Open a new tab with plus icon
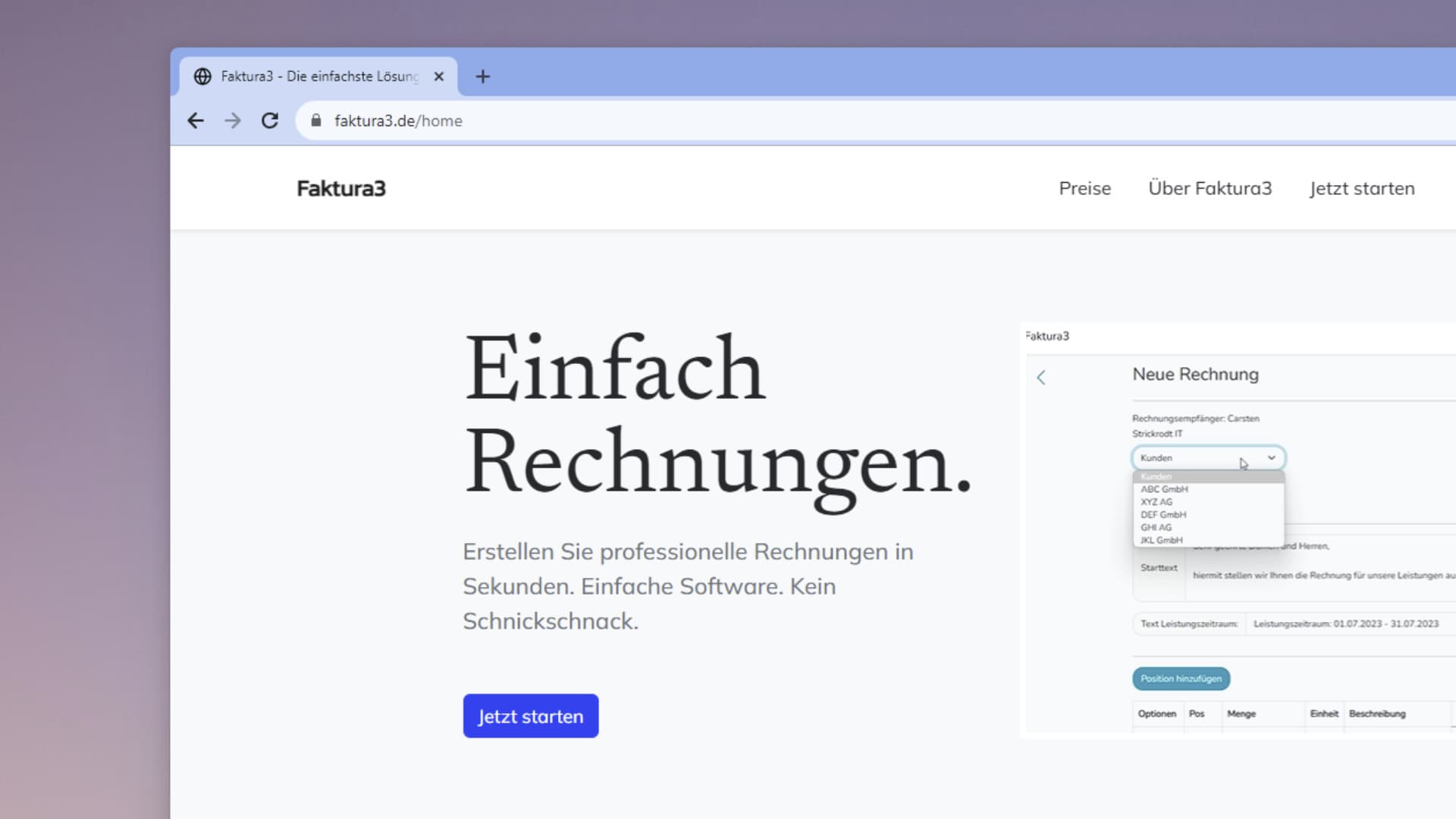This screenshot has height=819, width=1456. 483,77
